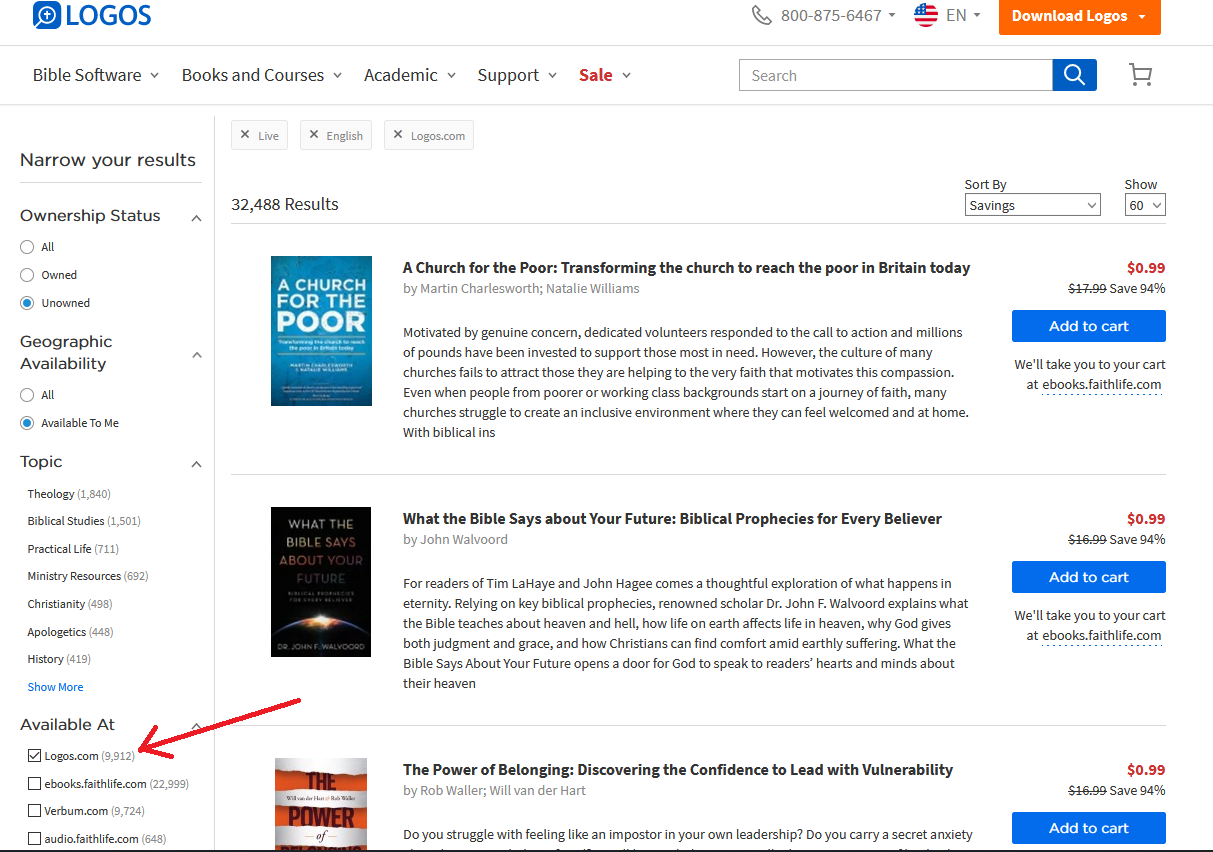This screenshot has width=1213, height=852.
Task: Open A Church for the Poor cover thumbnail
Action: pyautogui.click(x=321, y=331)
